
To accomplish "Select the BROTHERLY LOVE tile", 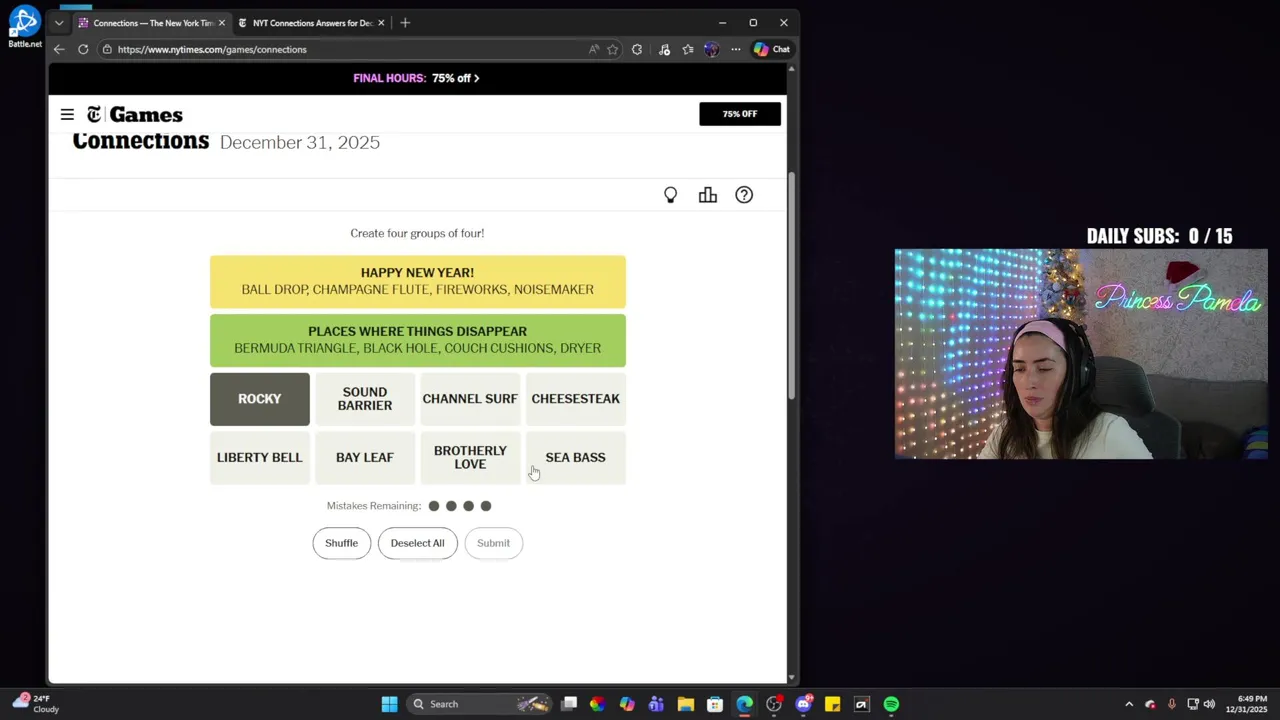I will click(470, 458).
